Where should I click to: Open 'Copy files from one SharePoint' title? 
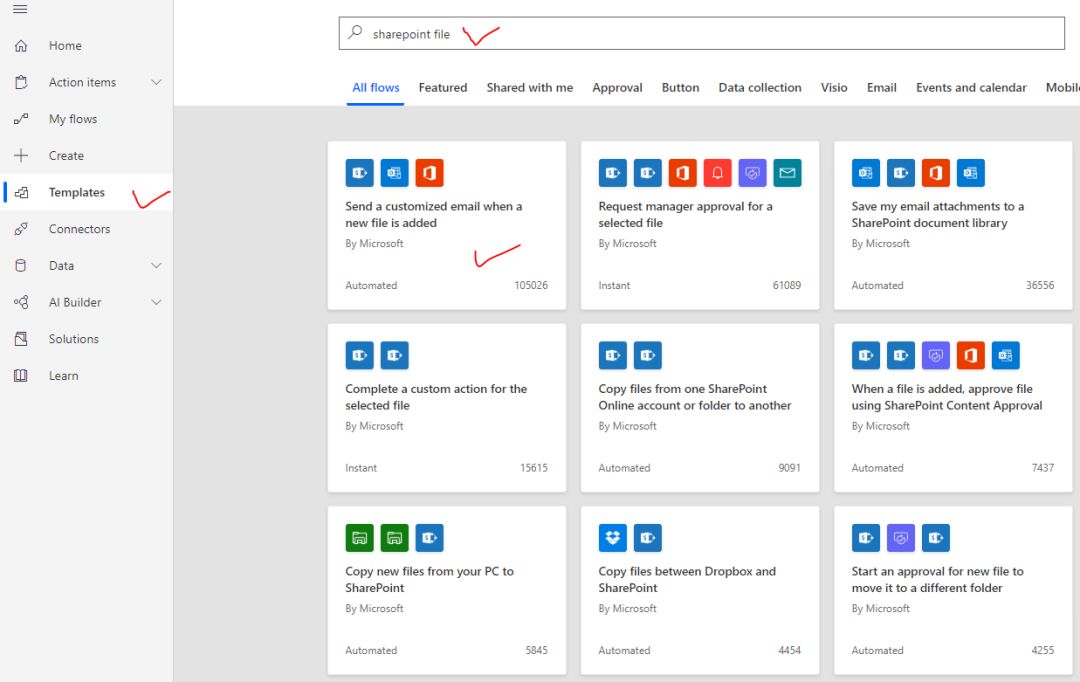tap(694, 397)
